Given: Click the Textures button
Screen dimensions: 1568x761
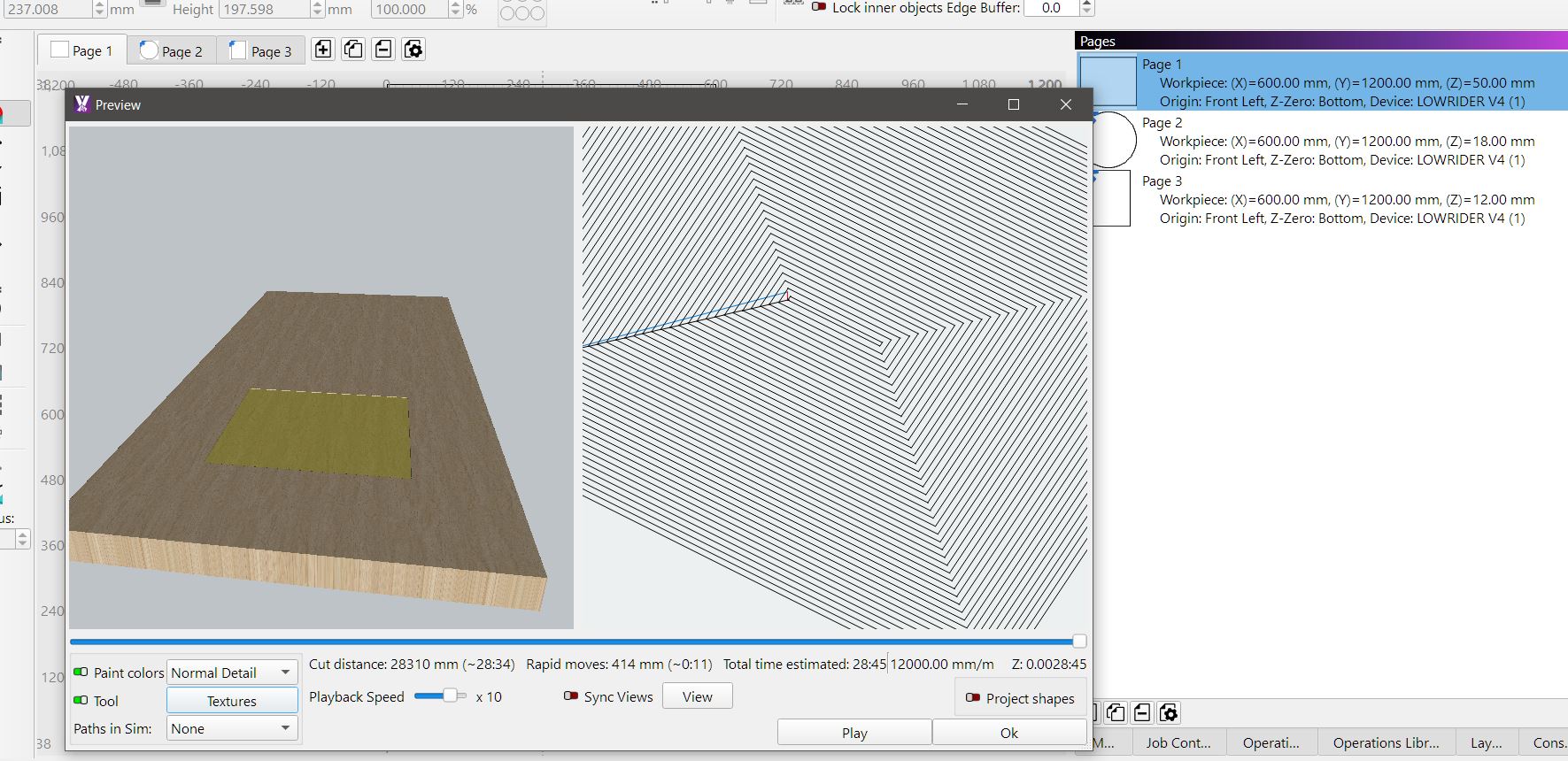Looking at the screenshot, I should pos(232,701).
